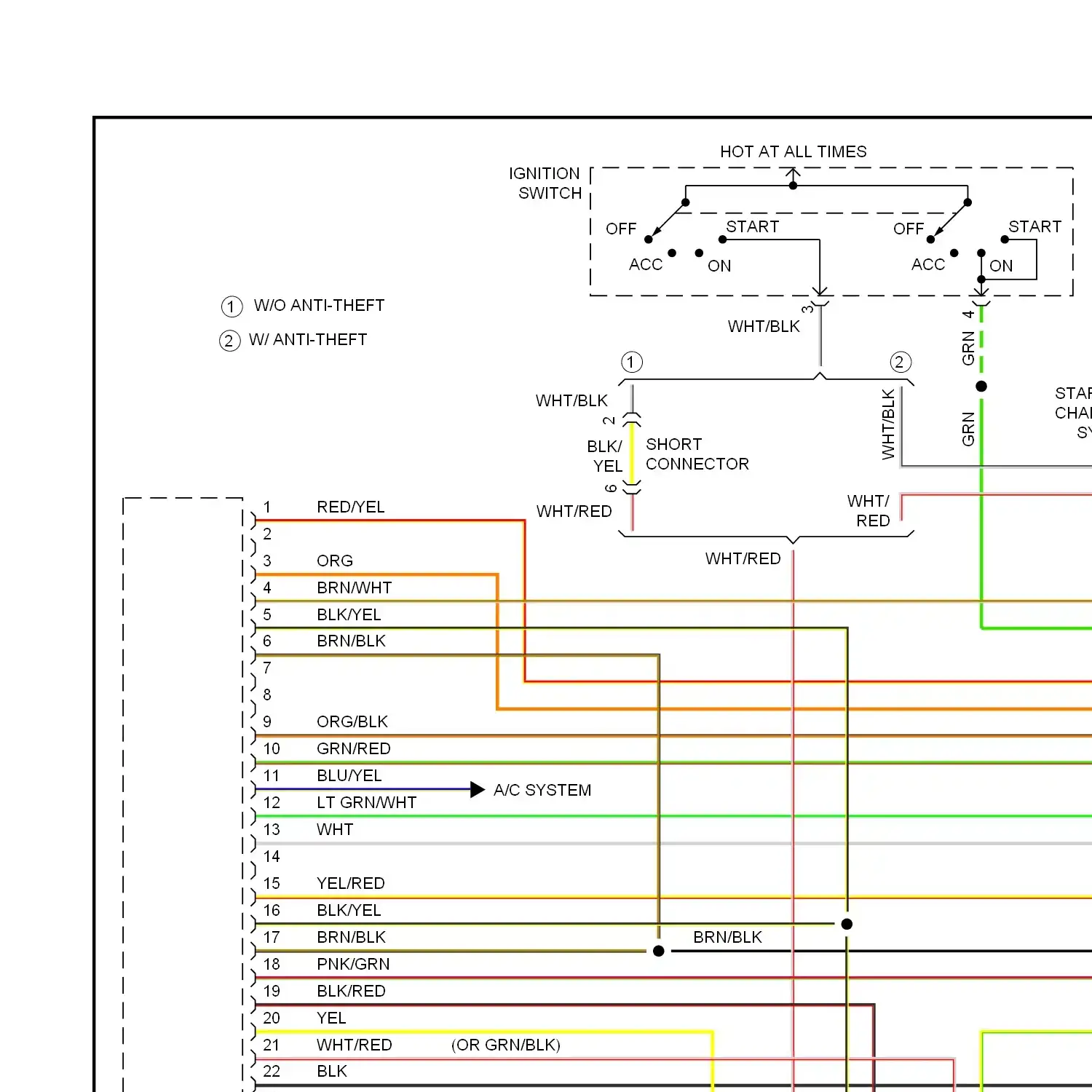Click BLU/YEL label at pin 11
The image size is (1092, 1092).
349,776
